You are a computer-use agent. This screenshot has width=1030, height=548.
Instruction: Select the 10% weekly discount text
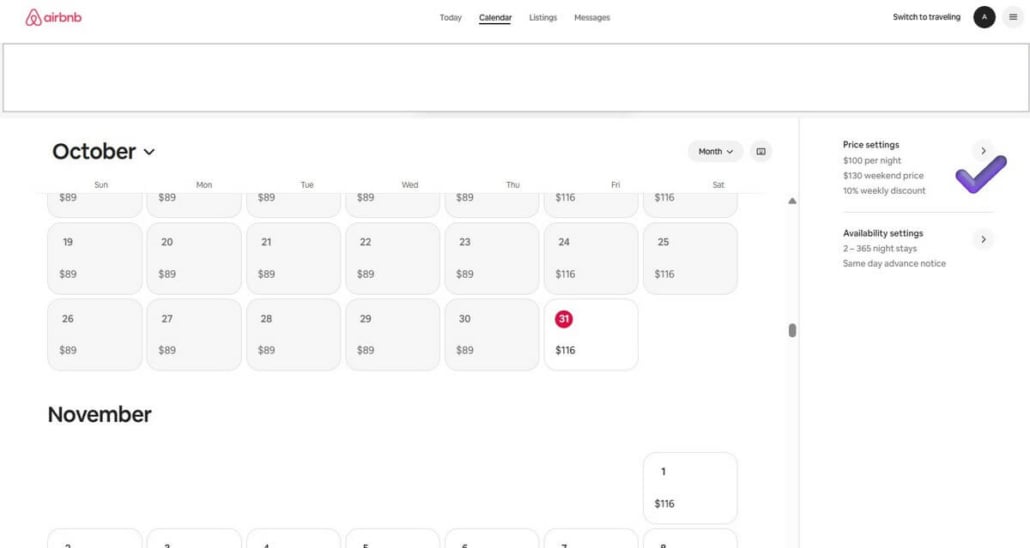click(884, 191)
